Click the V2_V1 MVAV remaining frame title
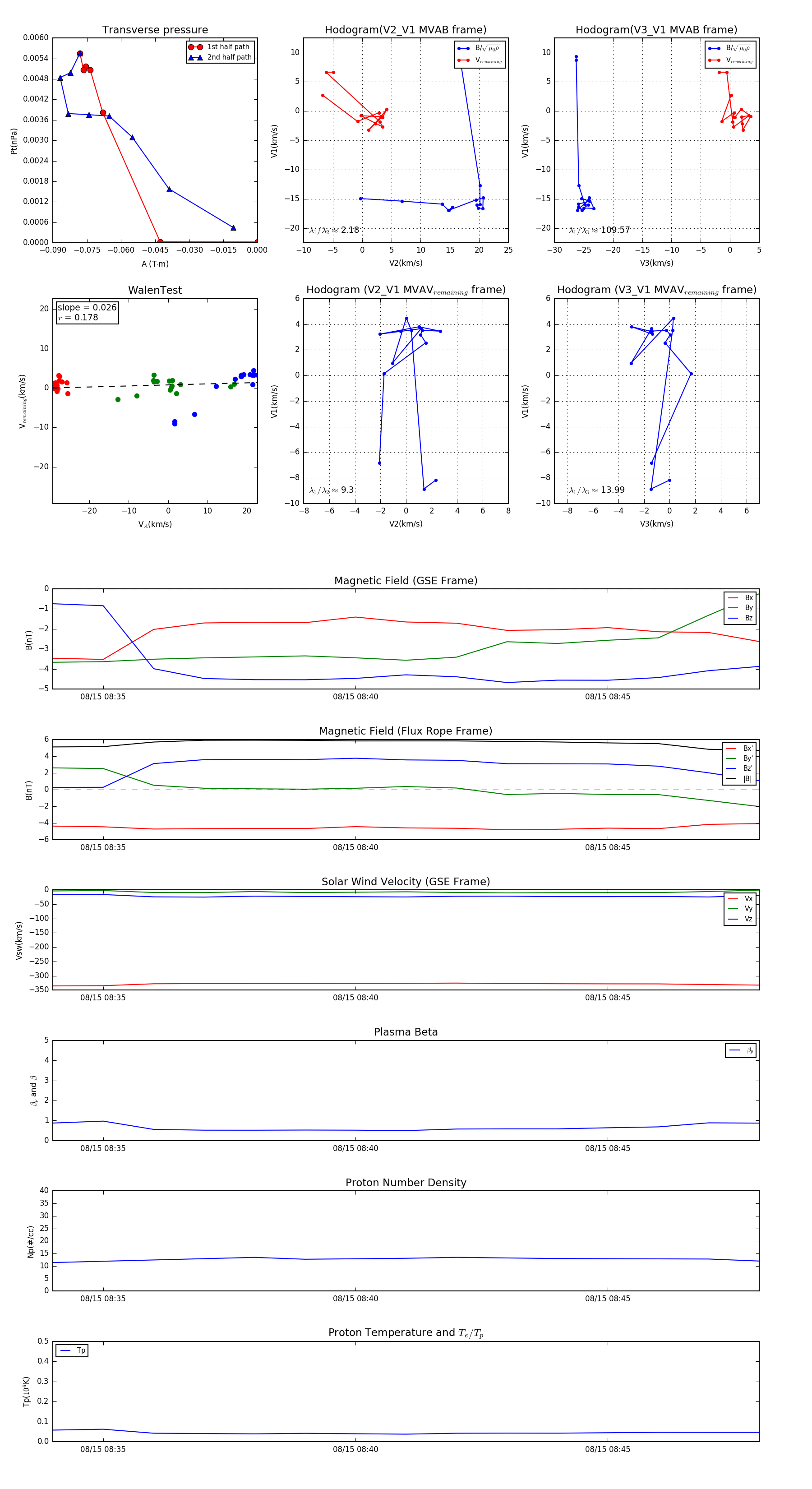The height and width of the screenshot is (1489, 812). [406, 290]
